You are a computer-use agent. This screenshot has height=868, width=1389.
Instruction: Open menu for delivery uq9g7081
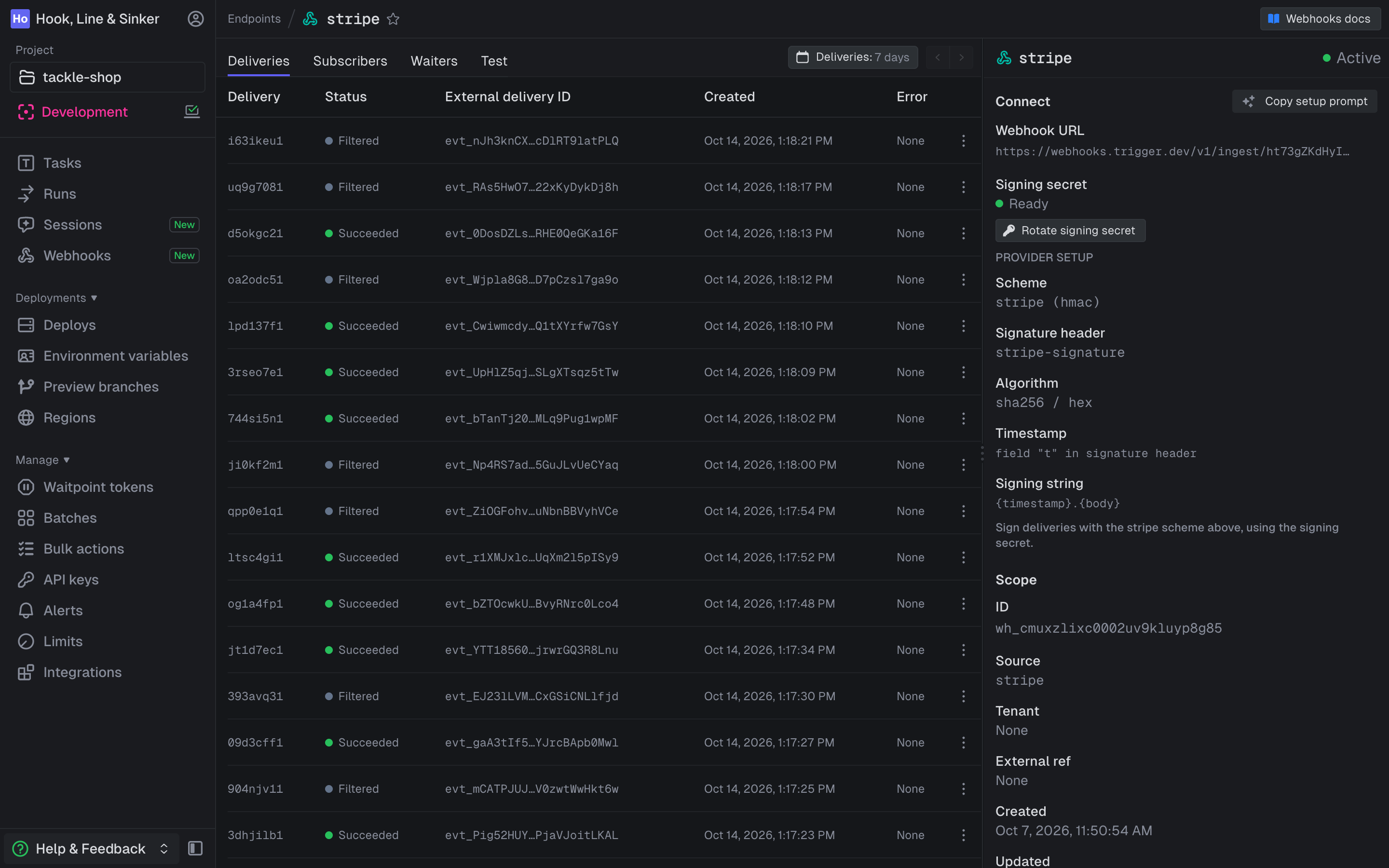[963, 187]
